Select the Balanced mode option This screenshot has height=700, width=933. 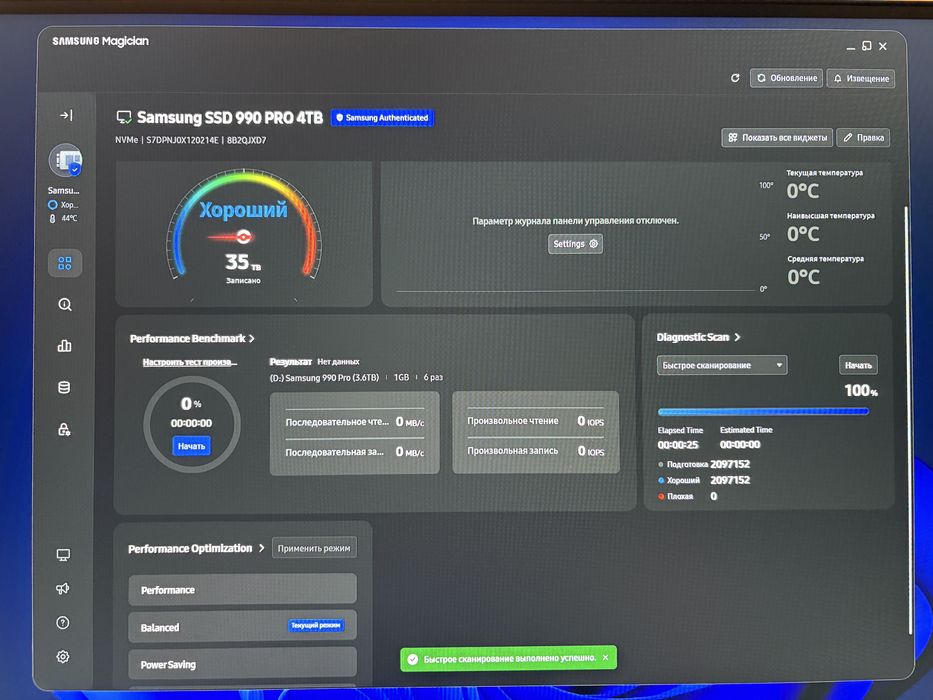(x=243, y=626)
